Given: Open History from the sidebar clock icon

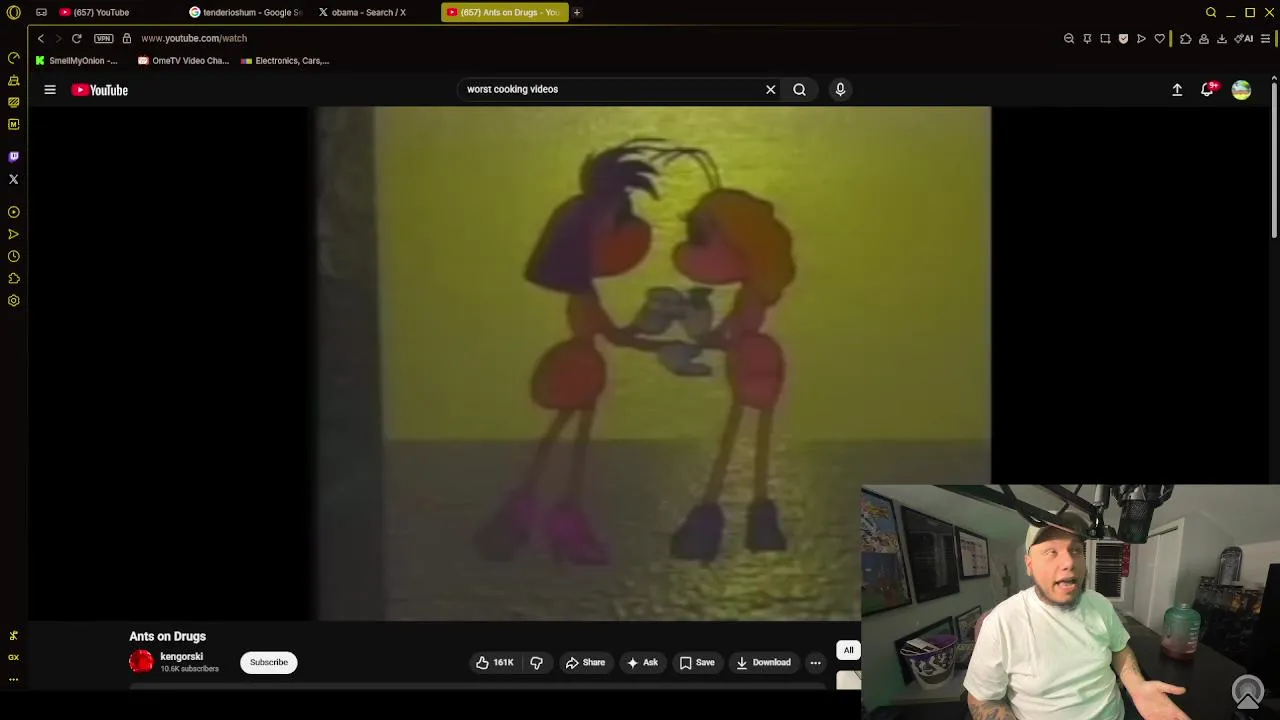Looking at the screenshot, I should coord(14,256).
